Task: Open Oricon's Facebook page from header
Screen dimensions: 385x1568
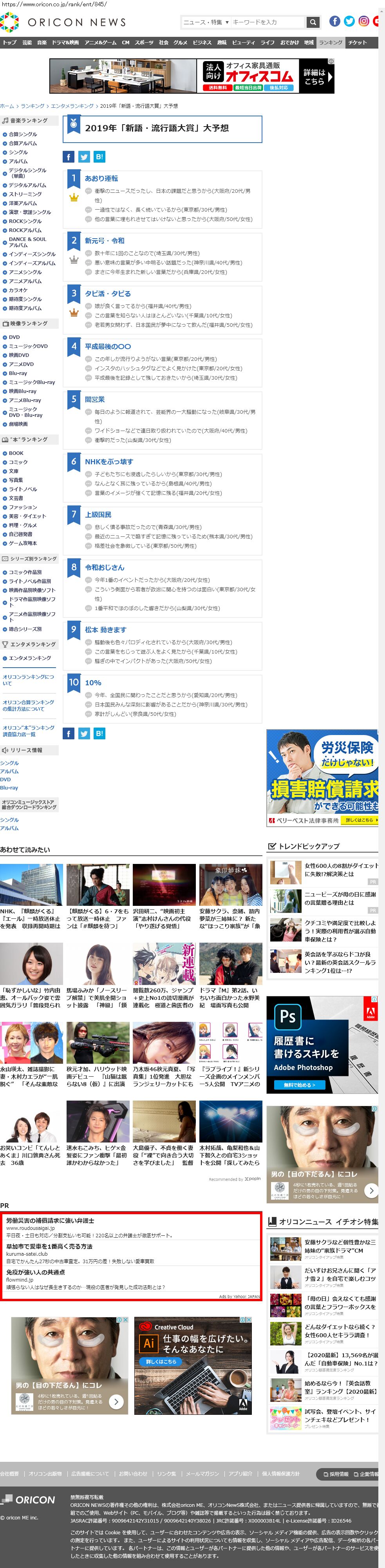Action: coord(334,21)
